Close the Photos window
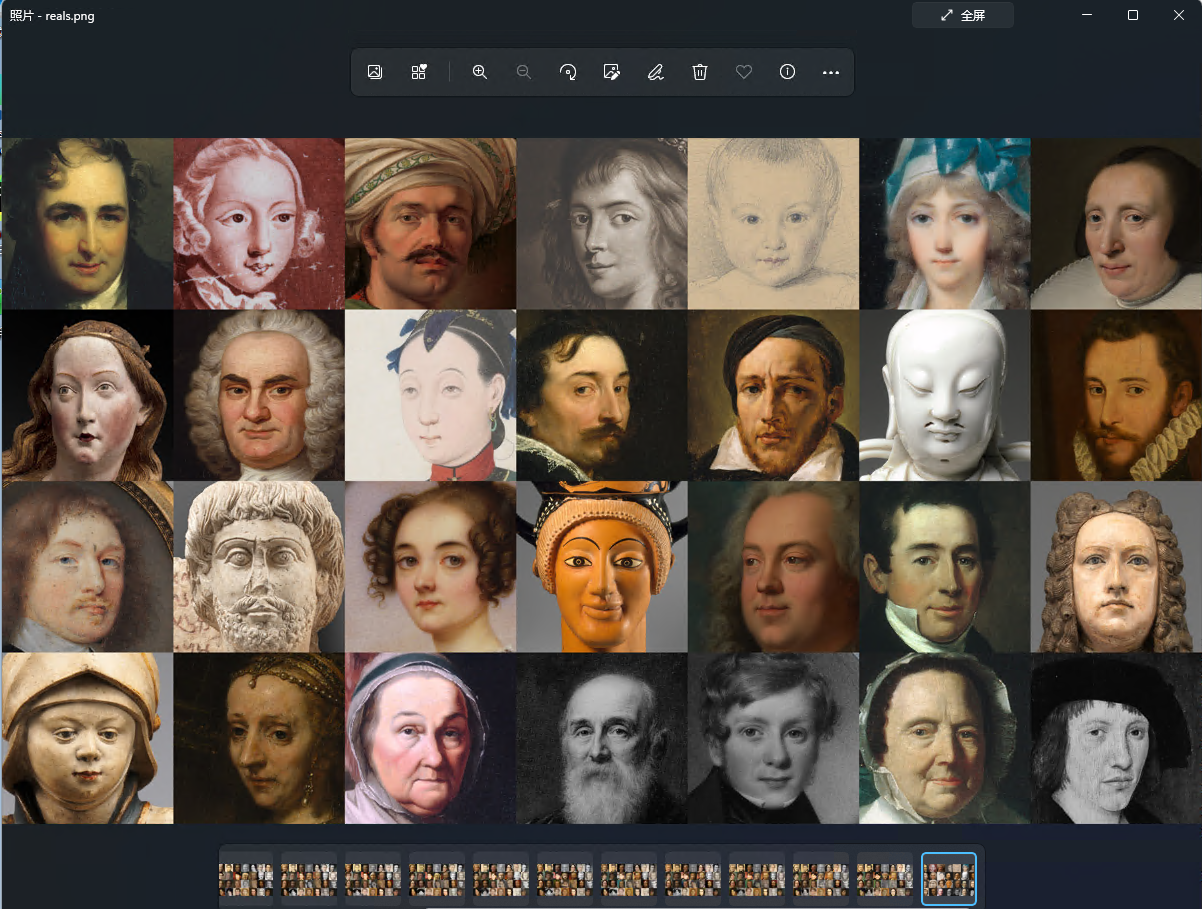This screenshot has height=909, width=1202. tap(1179, 15)
